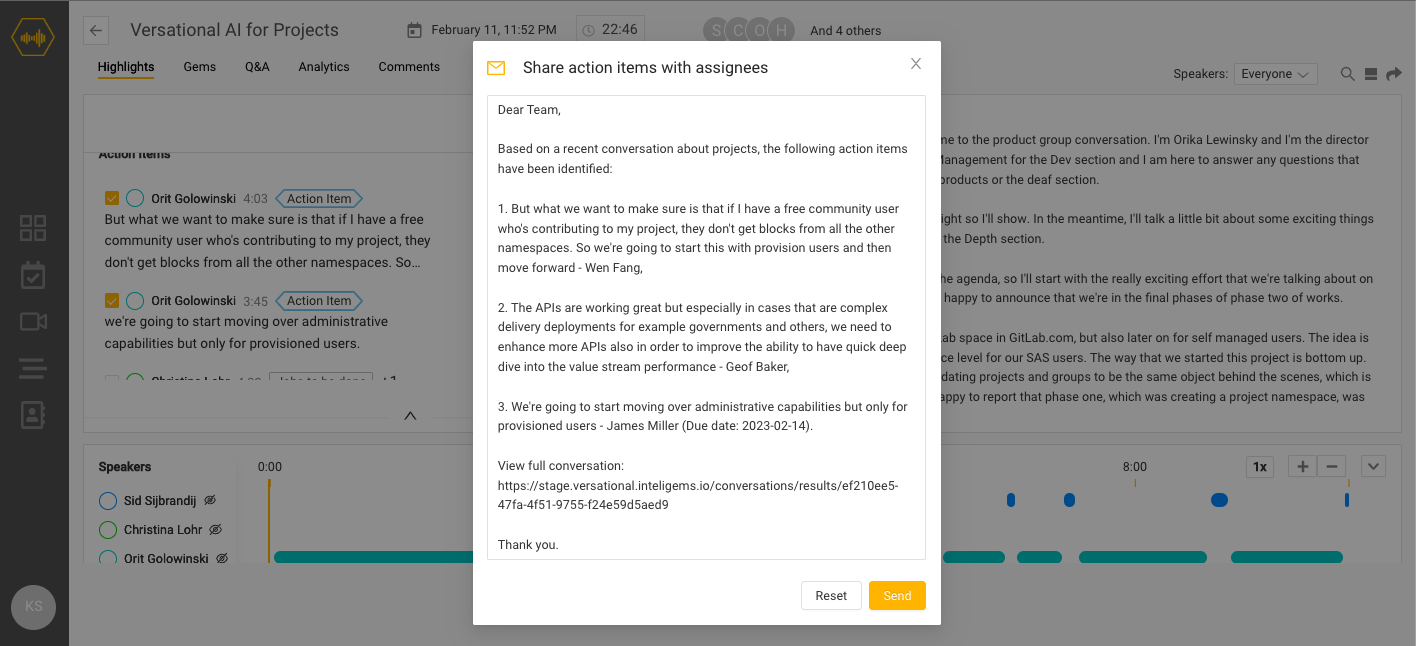
Task: Click inside the email message text area
Action: tap(706, 327)
